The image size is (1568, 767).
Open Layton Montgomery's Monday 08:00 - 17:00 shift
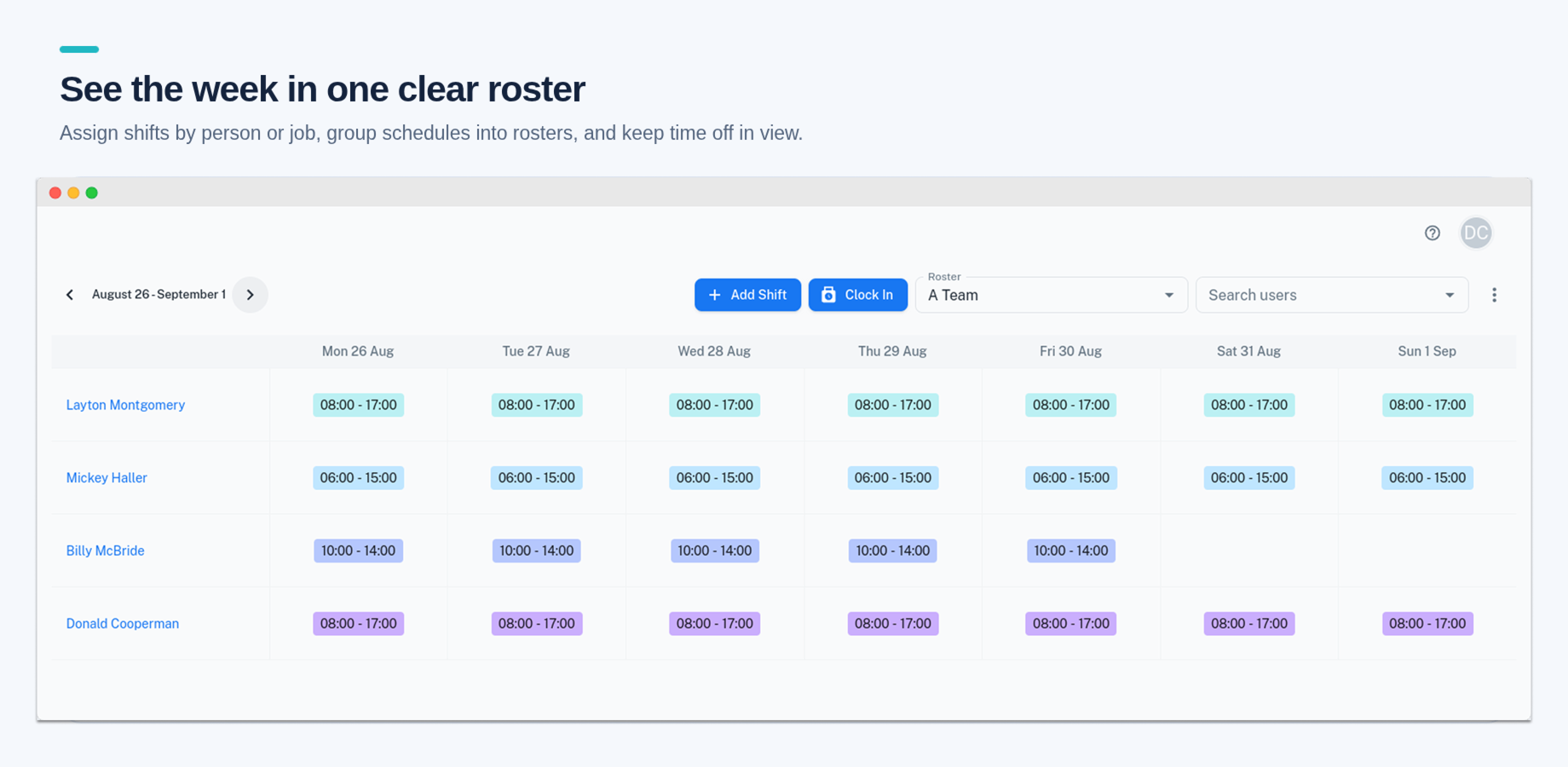[358, 405]
